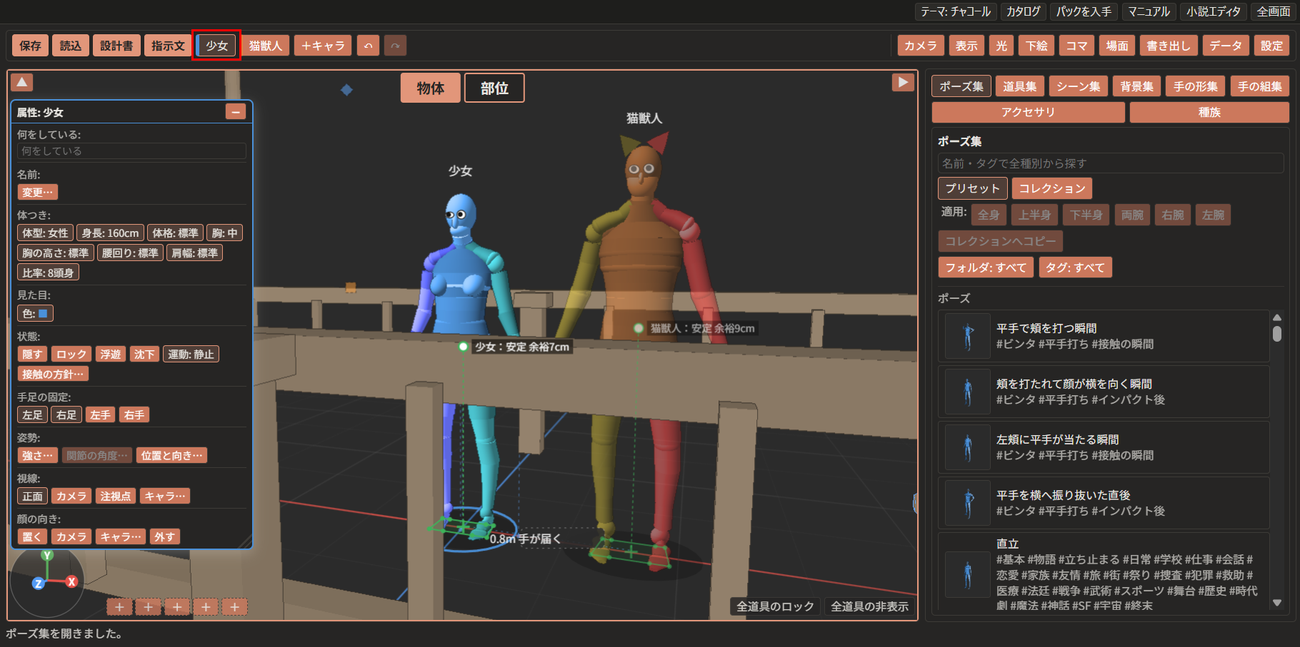Undo the last action with the undo arrow

368,46
